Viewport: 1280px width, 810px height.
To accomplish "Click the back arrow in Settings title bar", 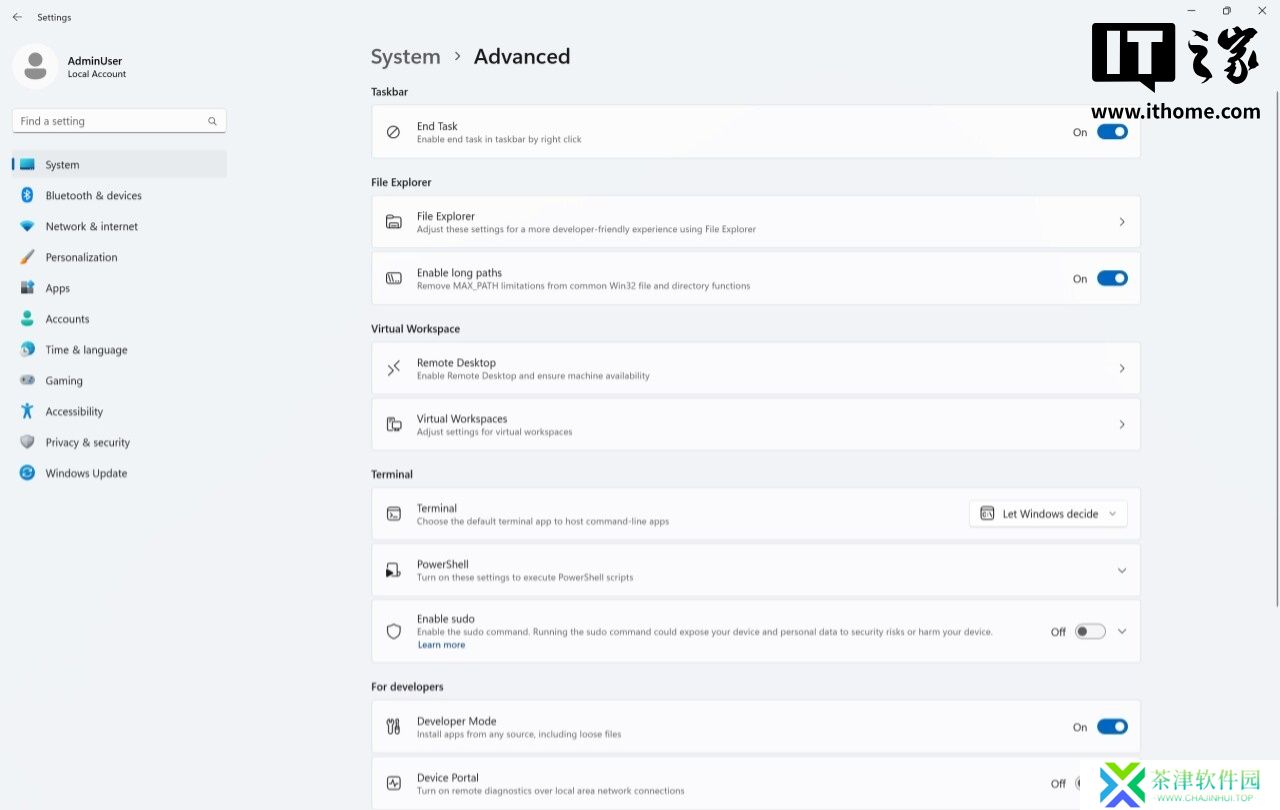I will [17, 17].
